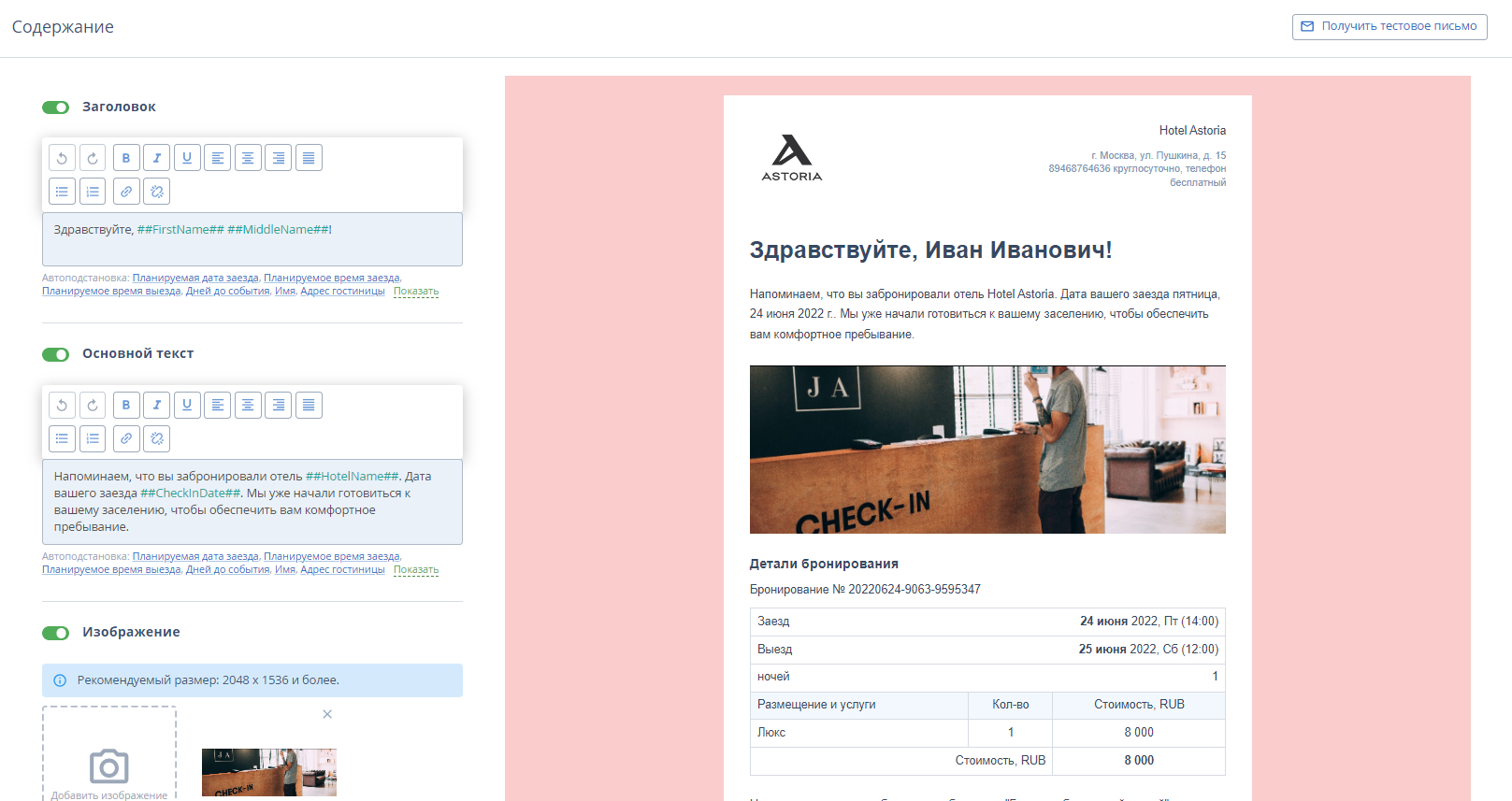Insert Планируемое время выезда tag under Основной текст
This screenshot has height=801, width=1512.
coord(111,570)
